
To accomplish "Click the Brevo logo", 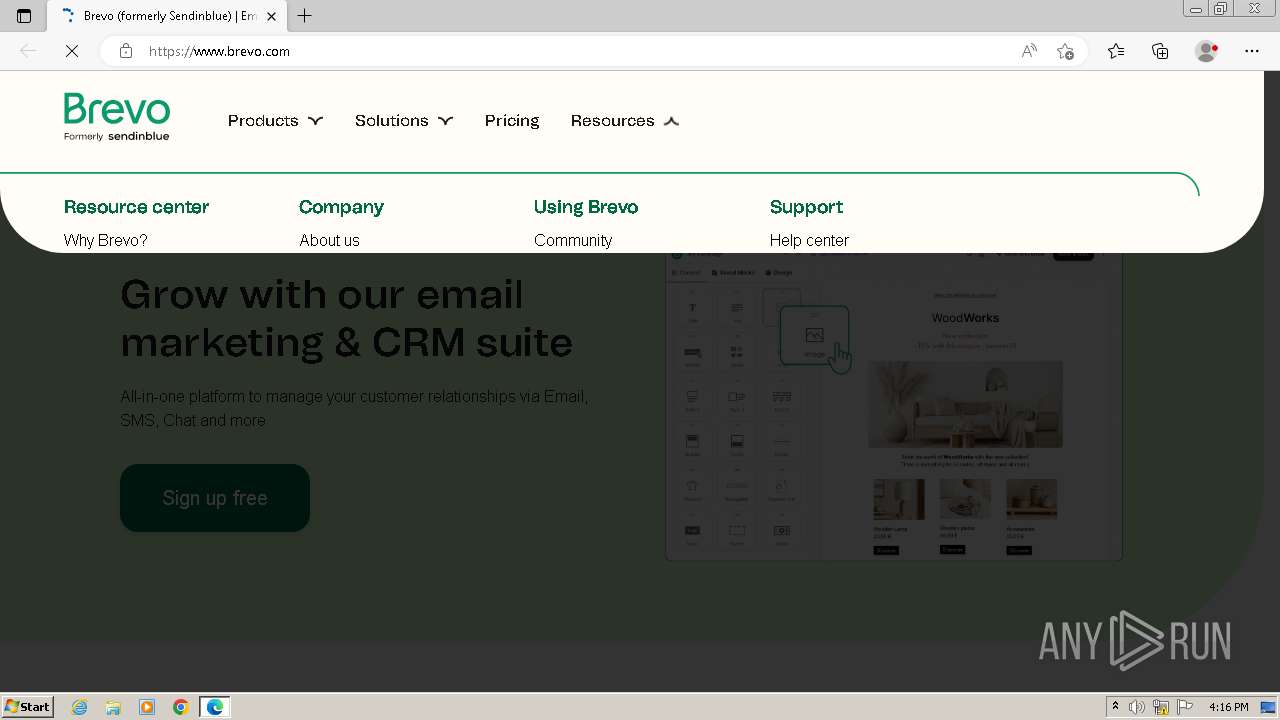I will pyautogui.click(x=117, y=118).
